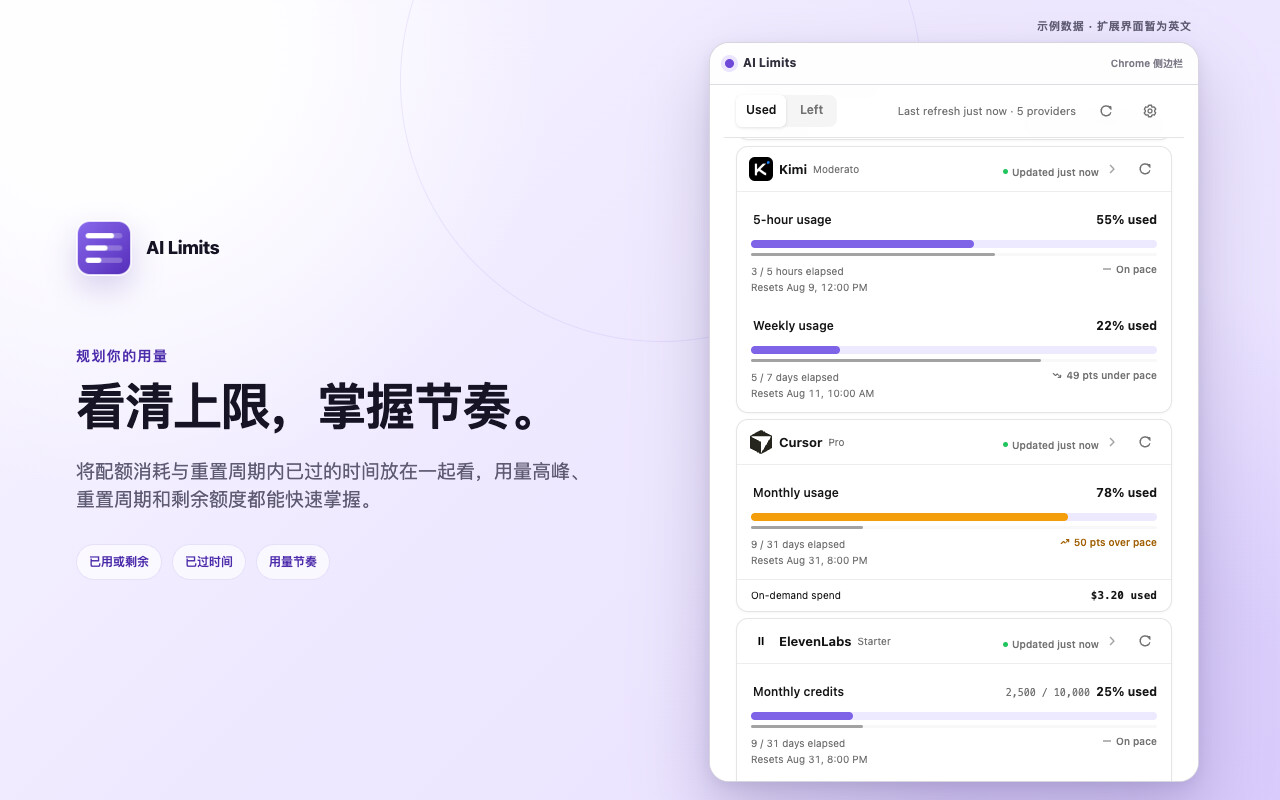The image size is (1280, 800).
Task: Click the 22% used value
Action: (1126, 326)
